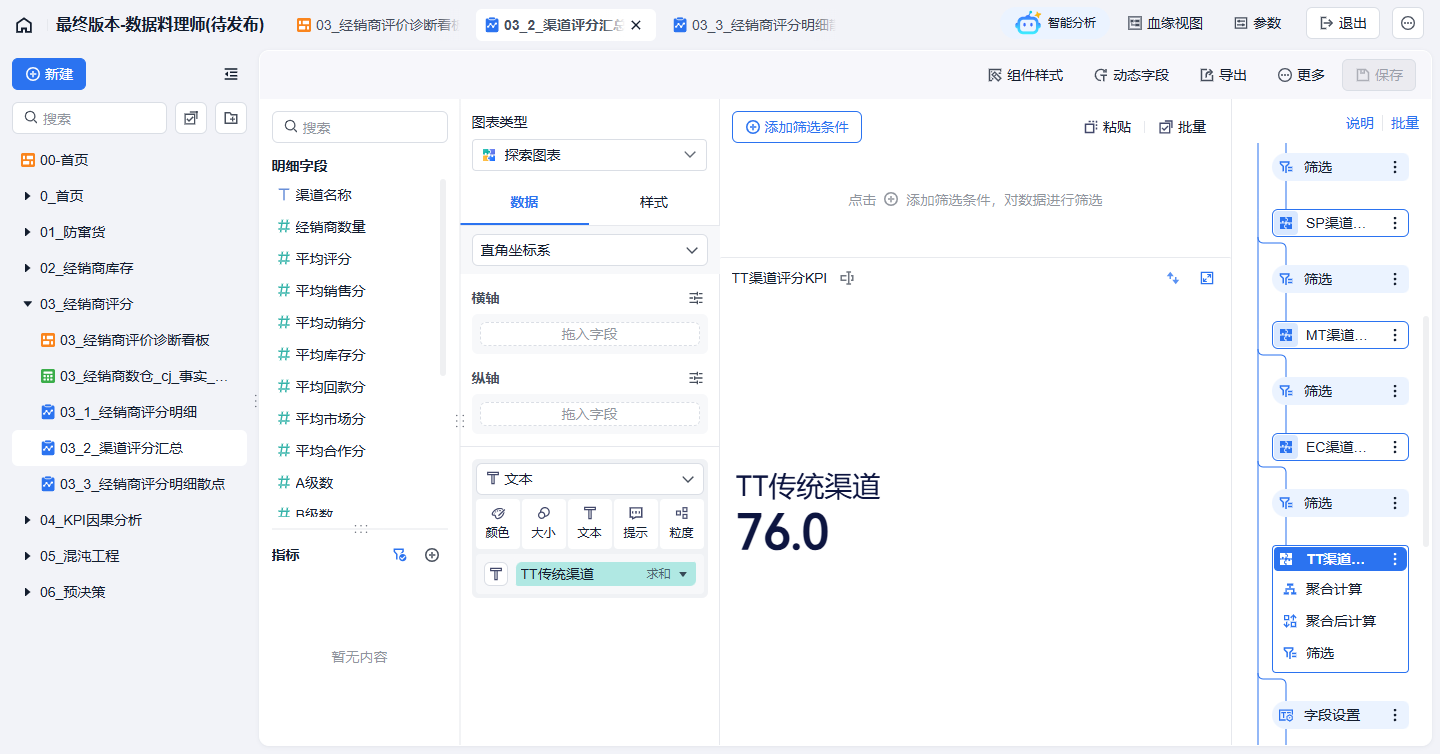Open the 更多 toolbar menu

click(x=1301, y=75)
